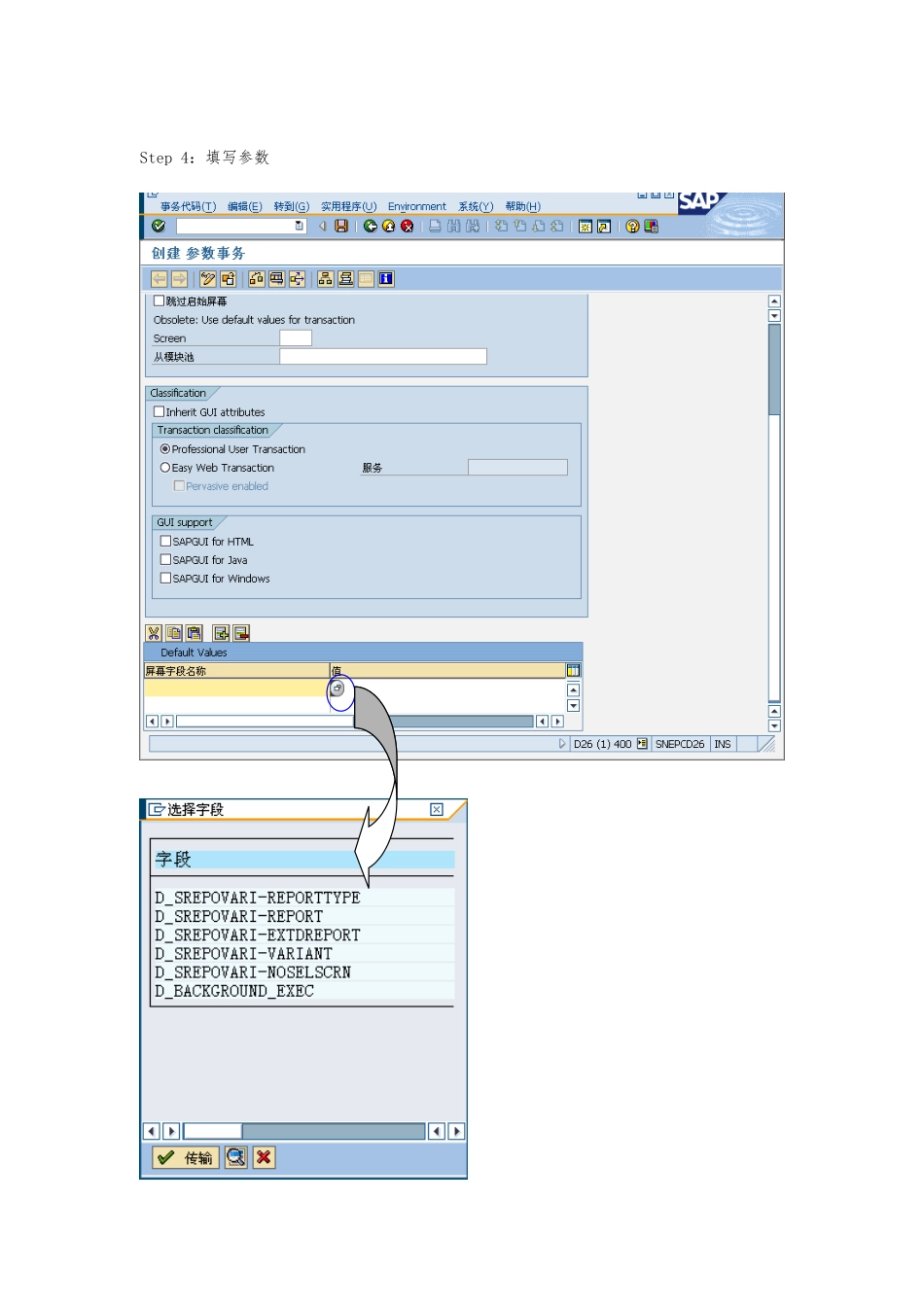Check the SAPGUI for HTML option
The width and height of the screenshot is (924, 1307).
click(165, 541)
